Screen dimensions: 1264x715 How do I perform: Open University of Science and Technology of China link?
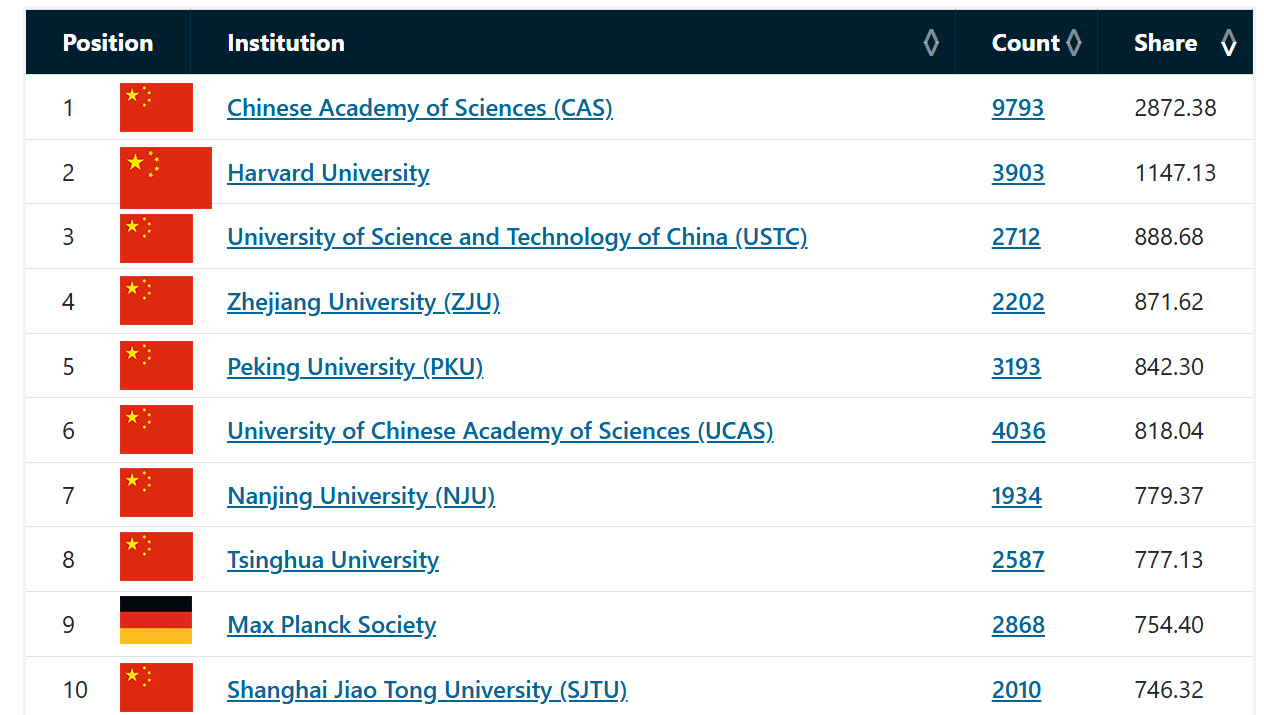click(517, 237)
